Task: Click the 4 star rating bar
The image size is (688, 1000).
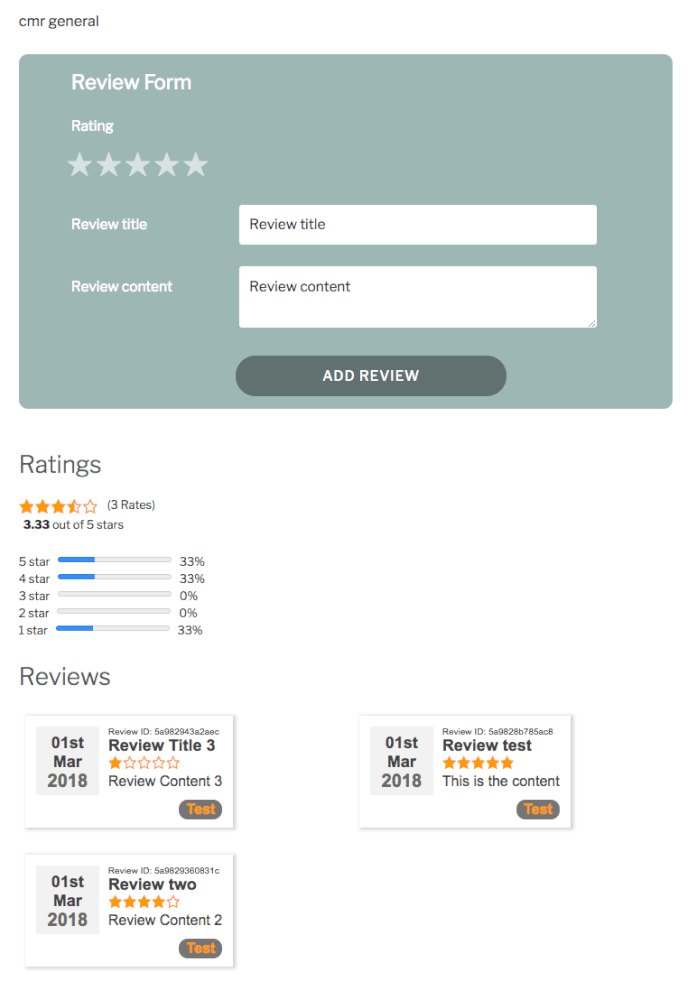Action: tap(114, 577)
